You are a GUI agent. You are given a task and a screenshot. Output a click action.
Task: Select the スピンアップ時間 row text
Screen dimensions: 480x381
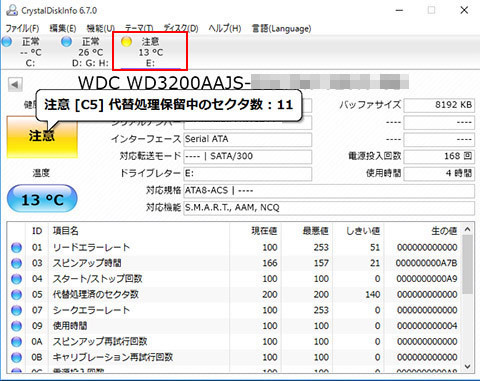coord(87,263)
